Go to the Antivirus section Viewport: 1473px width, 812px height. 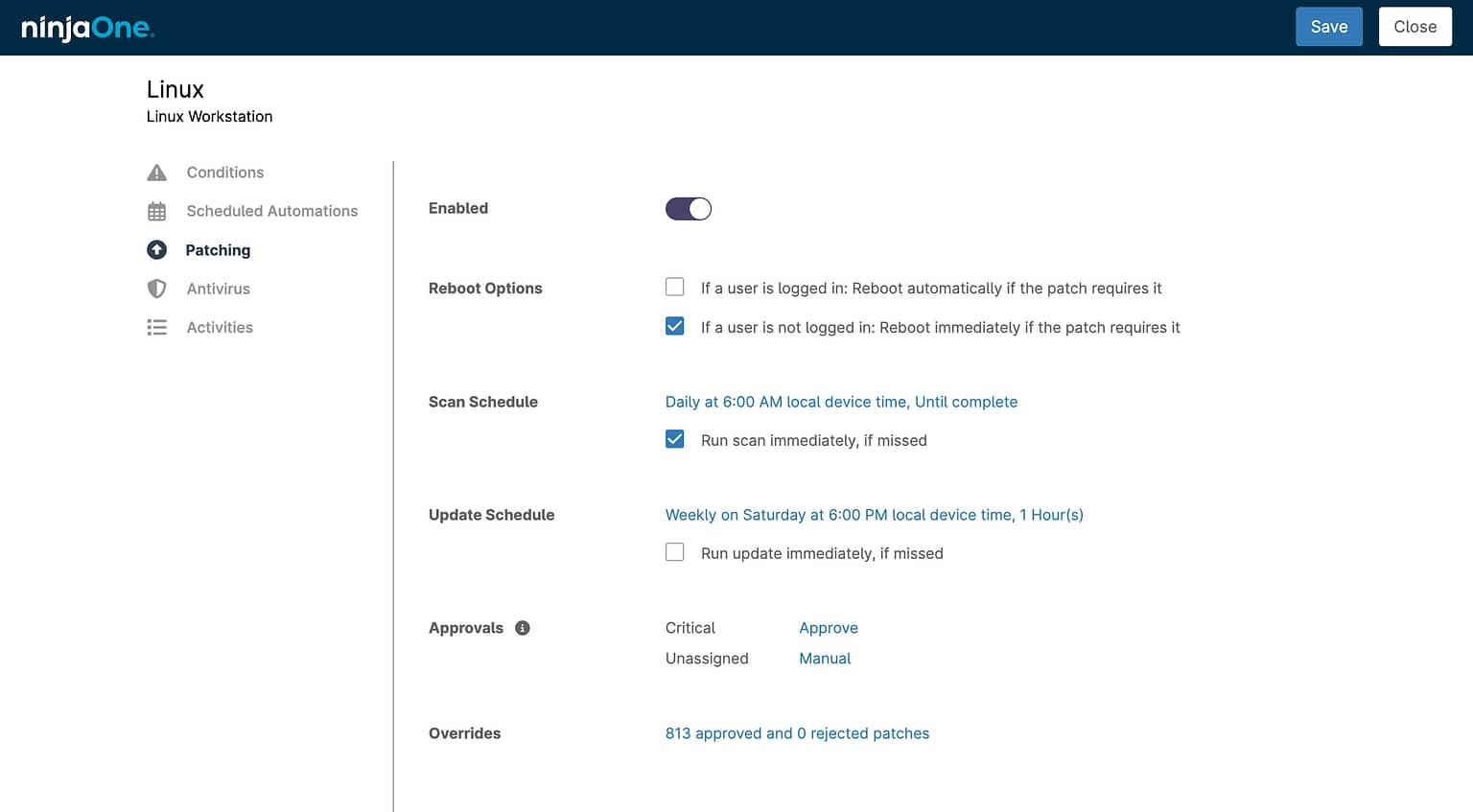tap(218, 289)
